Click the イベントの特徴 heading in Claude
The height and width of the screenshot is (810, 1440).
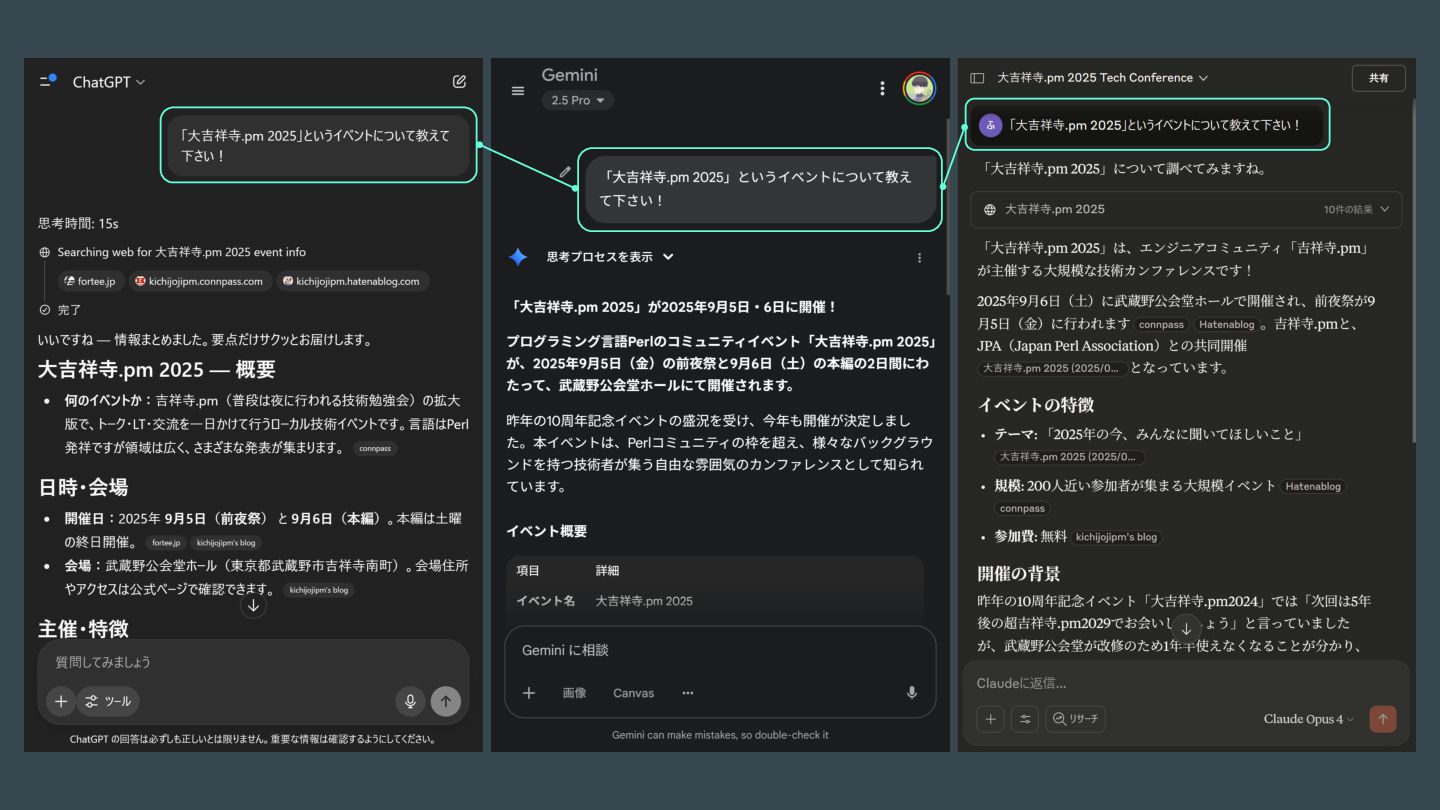click(1035, 405)
